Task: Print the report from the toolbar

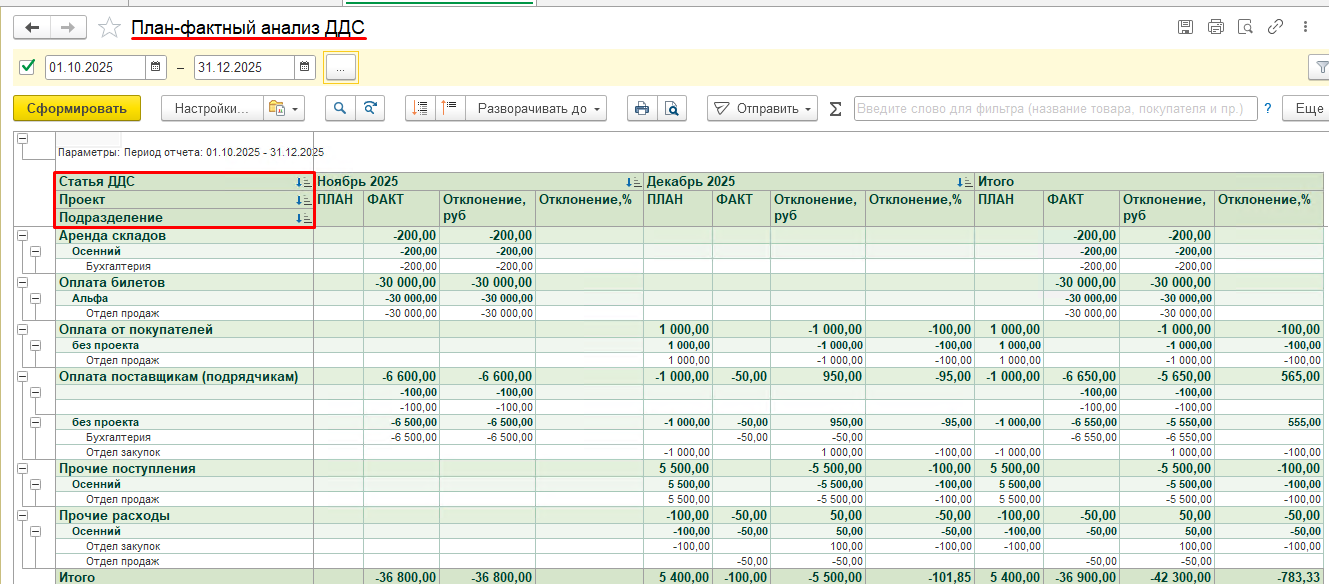Action: pos(642,108)
